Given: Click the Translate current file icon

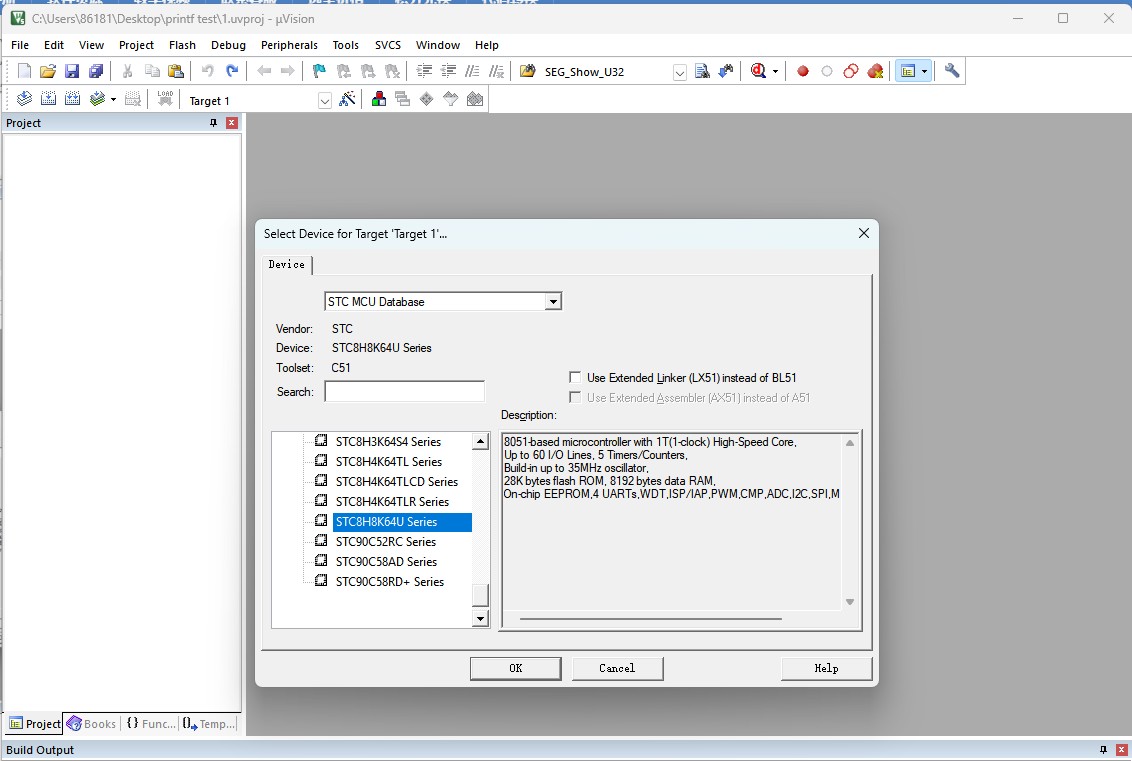Looking at the screenshot, I should [24, 99].
